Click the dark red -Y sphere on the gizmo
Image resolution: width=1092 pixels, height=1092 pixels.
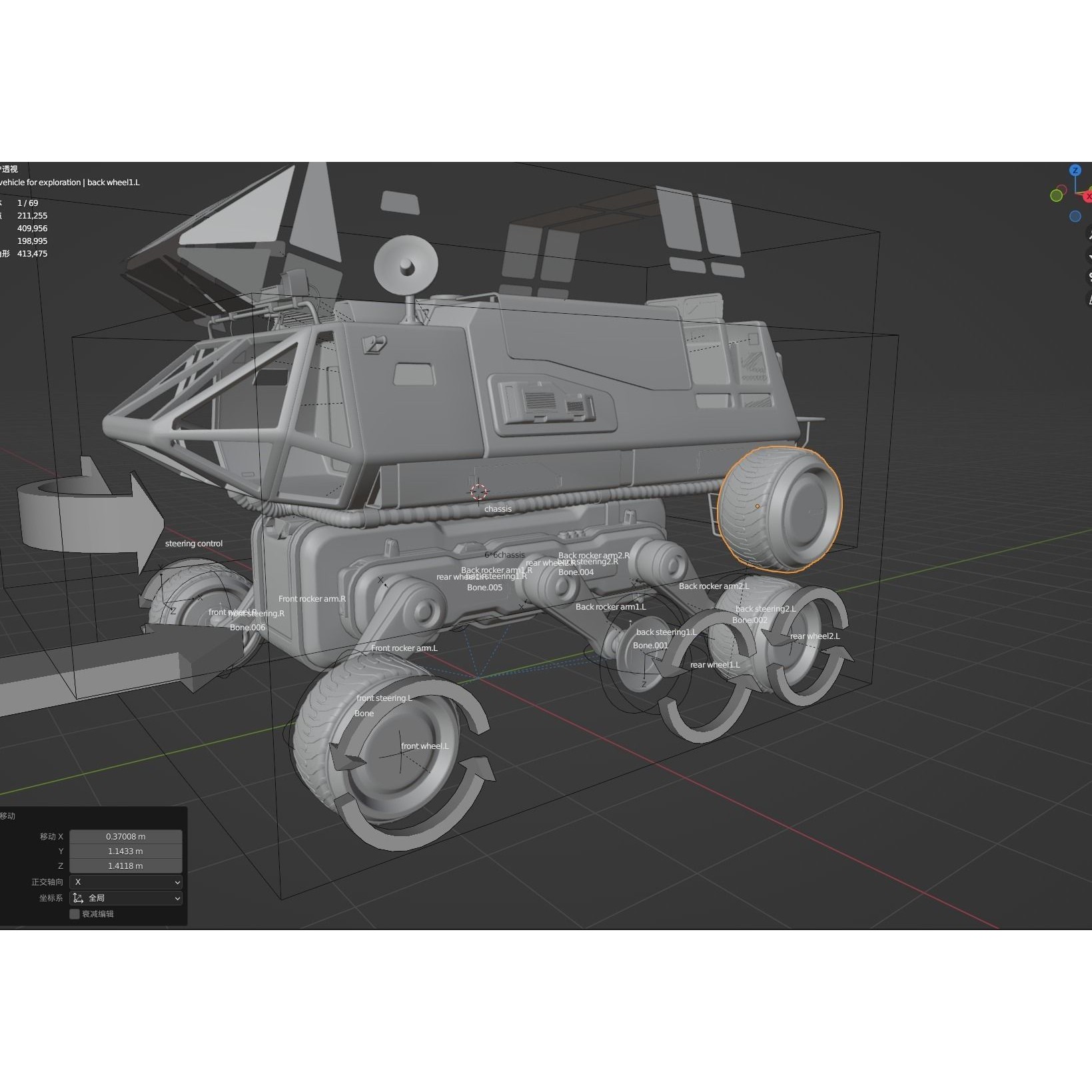pos(1062,188)
